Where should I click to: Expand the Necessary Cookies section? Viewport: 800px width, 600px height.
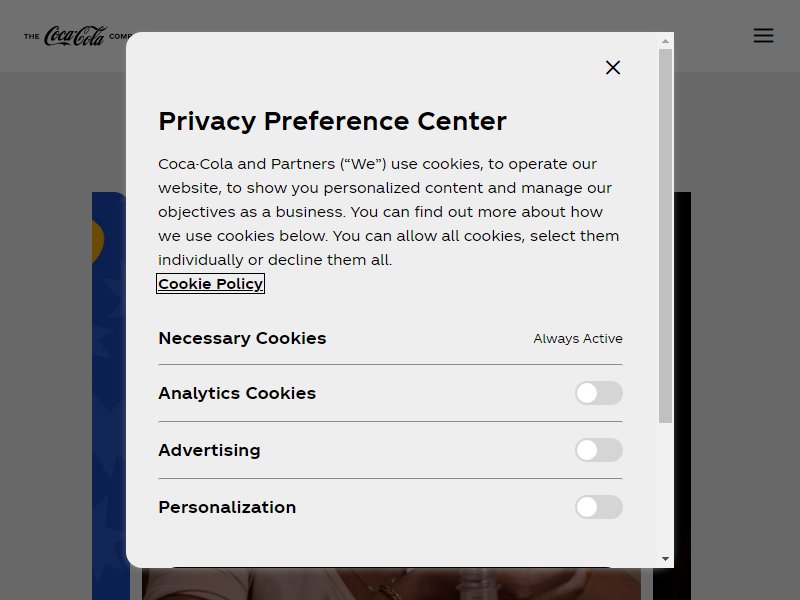tap(242, 338)
